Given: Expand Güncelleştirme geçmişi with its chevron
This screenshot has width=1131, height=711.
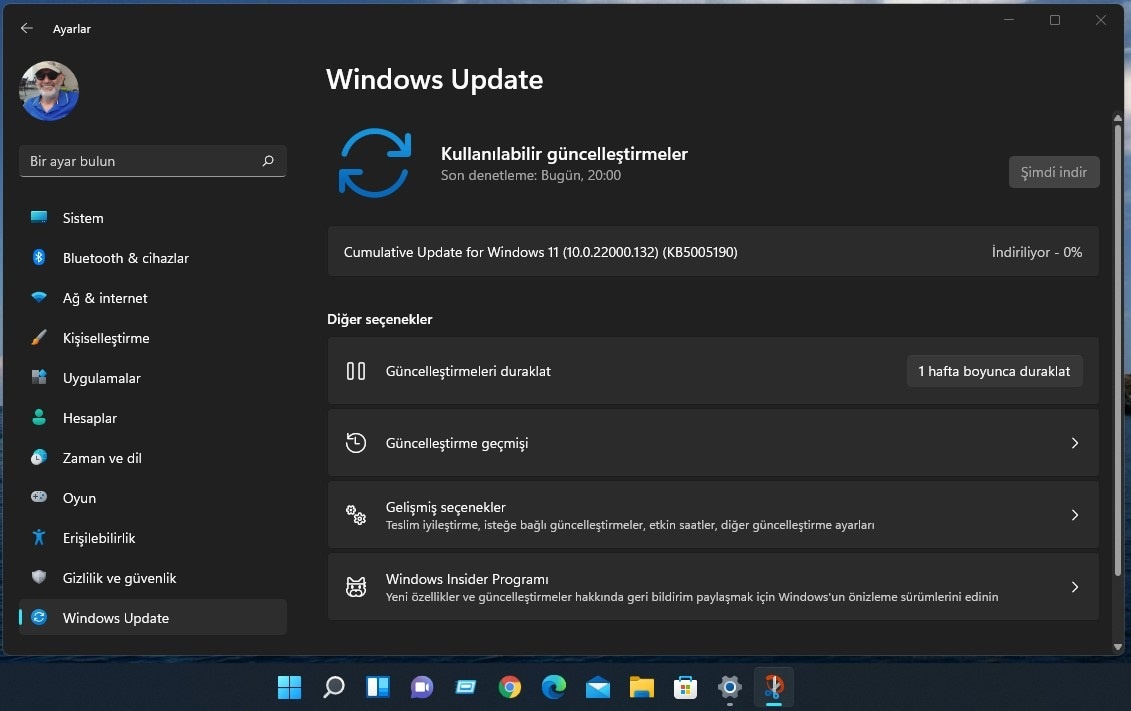Looking at the screenshot, I should click(x=1074, y=443).
